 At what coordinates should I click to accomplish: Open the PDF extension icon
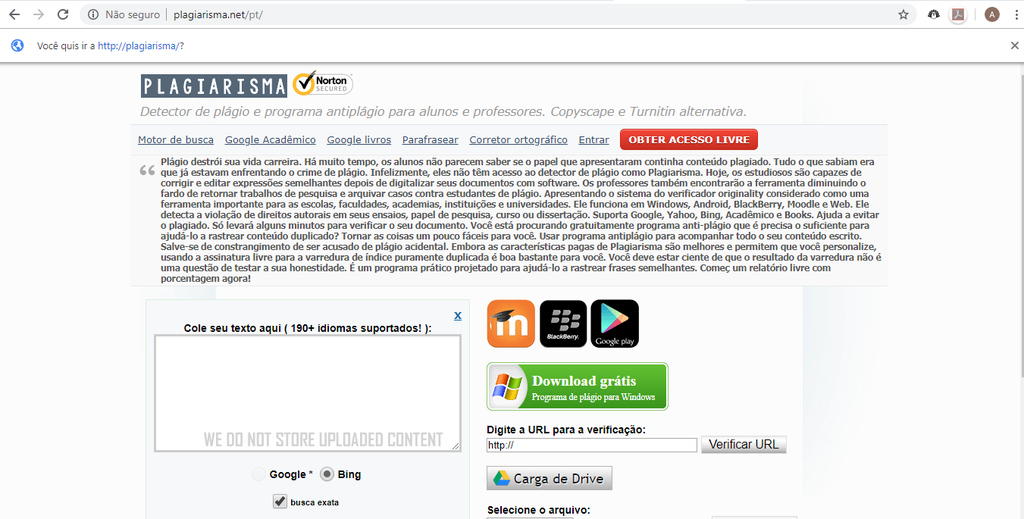pyautogui.click(x=958, y=14)
